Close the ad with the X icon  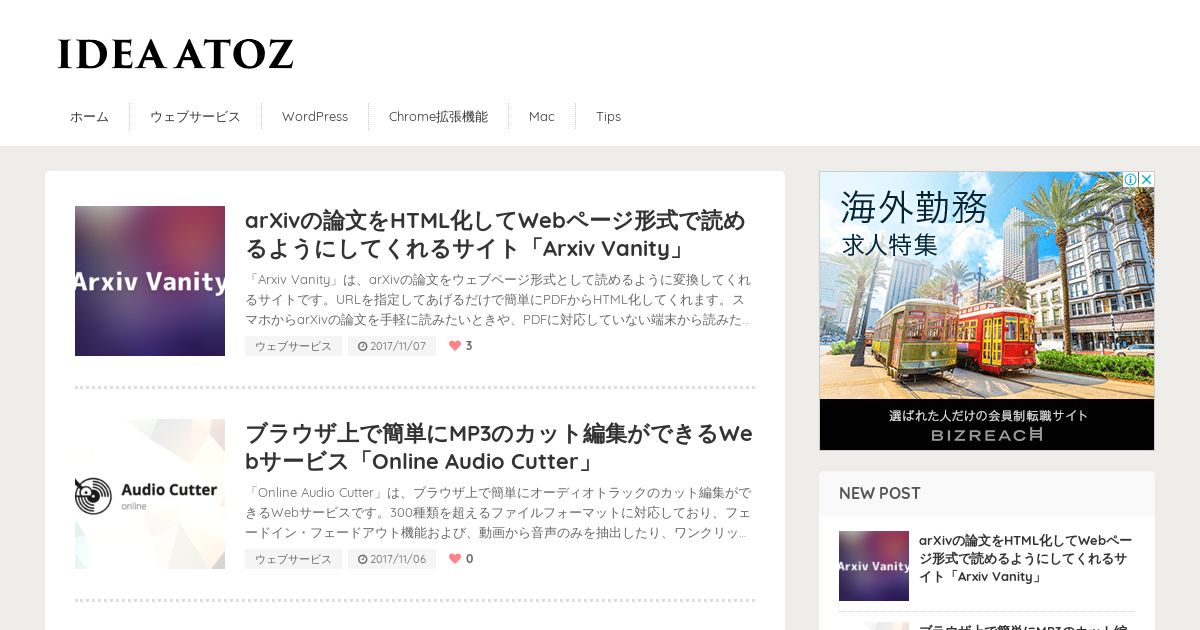pos(1146,180)
